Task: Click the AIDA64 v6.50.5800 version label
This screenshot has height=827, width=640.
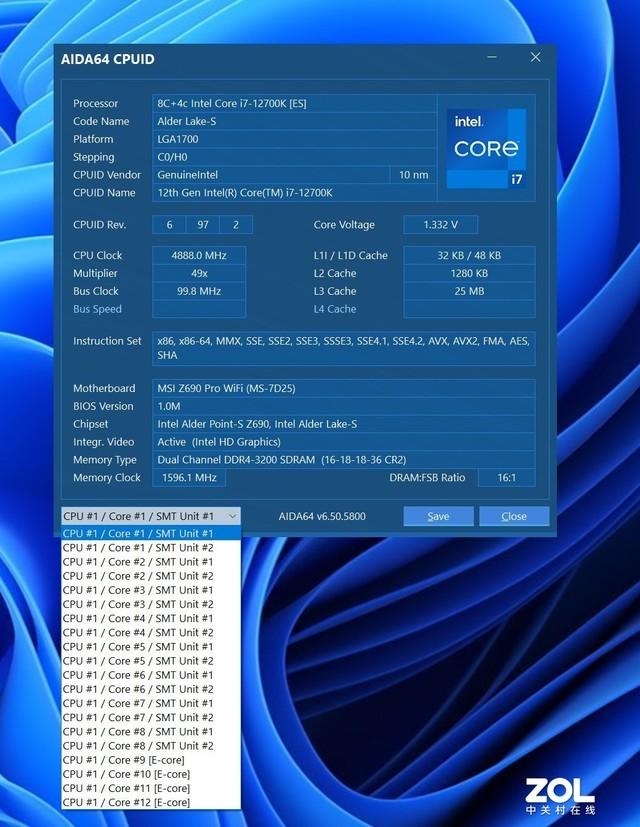Action: (x=322, y=516)
